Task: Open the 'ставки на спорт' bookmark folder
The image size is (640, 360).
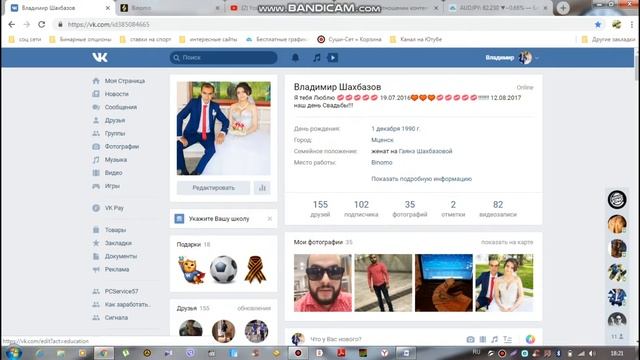Action: pos(145,39)
